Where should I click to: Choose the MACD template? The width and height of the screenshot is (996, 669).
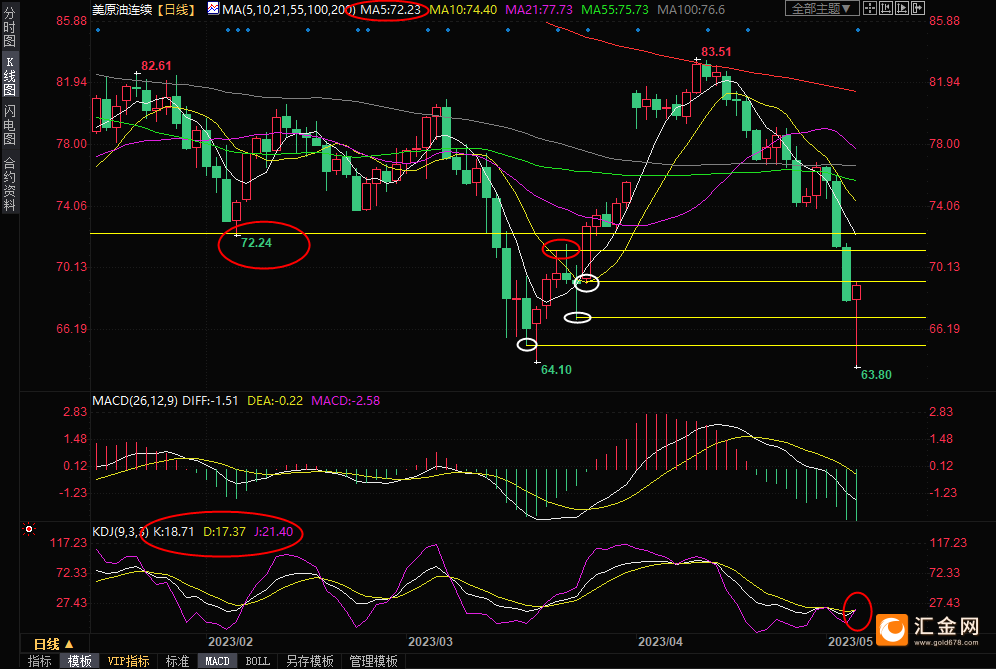coord(217,661)
